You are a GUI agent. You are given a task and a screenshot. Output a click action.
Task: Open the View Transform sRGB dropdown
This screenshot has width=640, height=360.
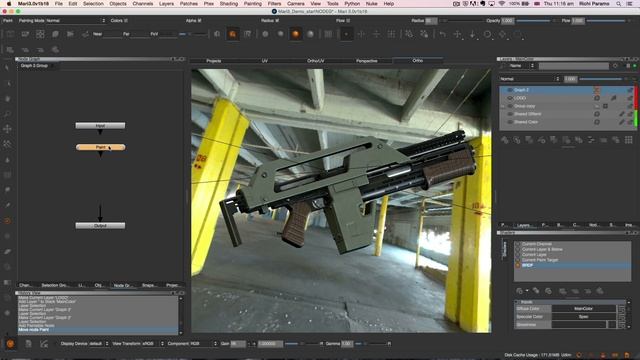(x=153, y=344)
